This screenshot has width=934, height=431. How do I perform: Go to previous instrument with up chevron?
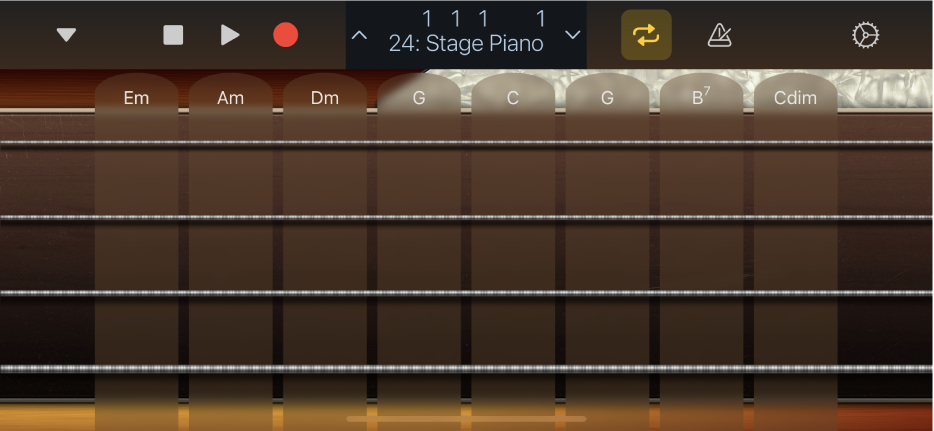(x=360, y=35)
